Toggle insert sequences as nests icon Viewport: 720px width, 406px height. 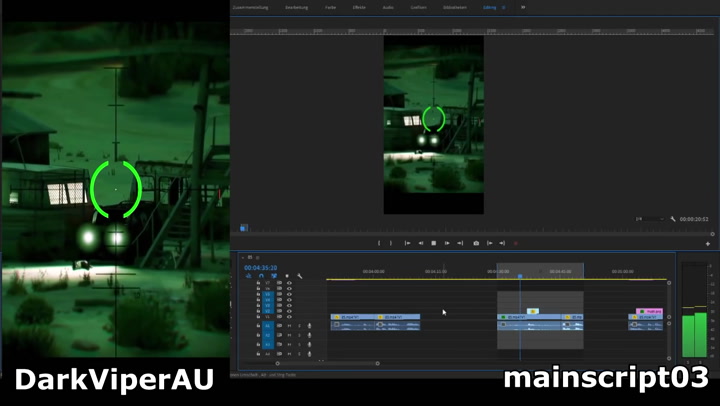pos(248,276)
